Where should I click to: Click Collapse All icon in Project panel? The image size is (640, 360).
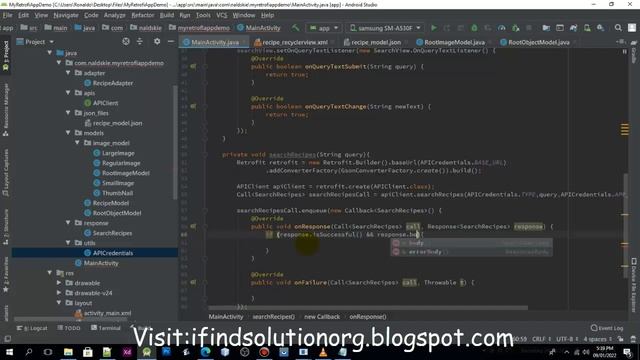(x=140, y=42)
